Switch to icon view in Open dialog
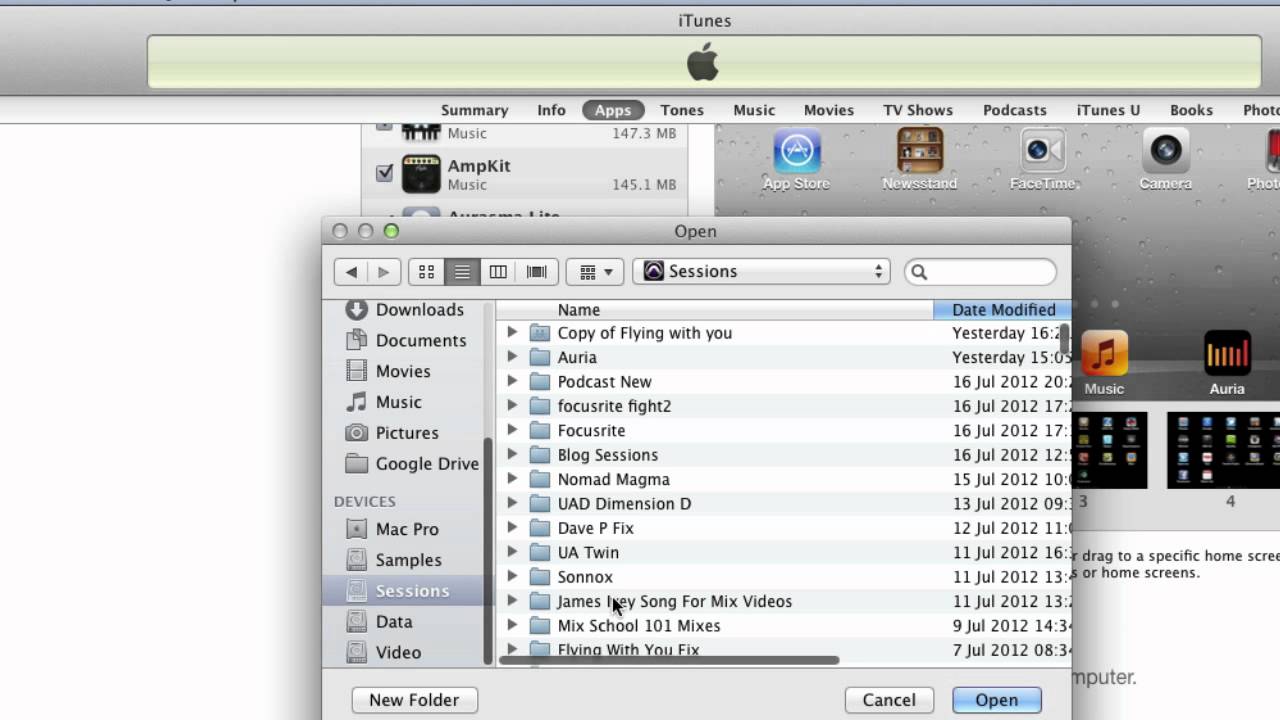Image resolution: width=1280 pixels, height=720 pixels. [x=426, y=271]
